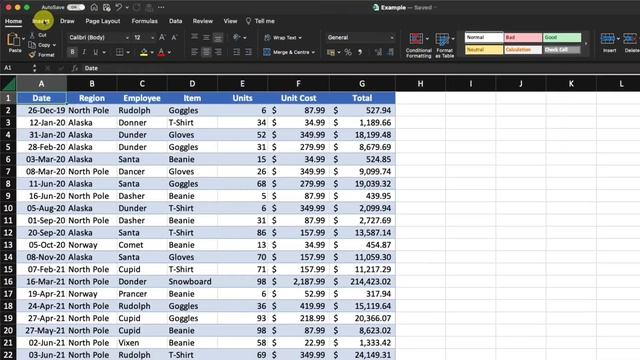The image size is (640, 360).
Task: Apply the Calculation cell style
Action: [x=523, y=50]
